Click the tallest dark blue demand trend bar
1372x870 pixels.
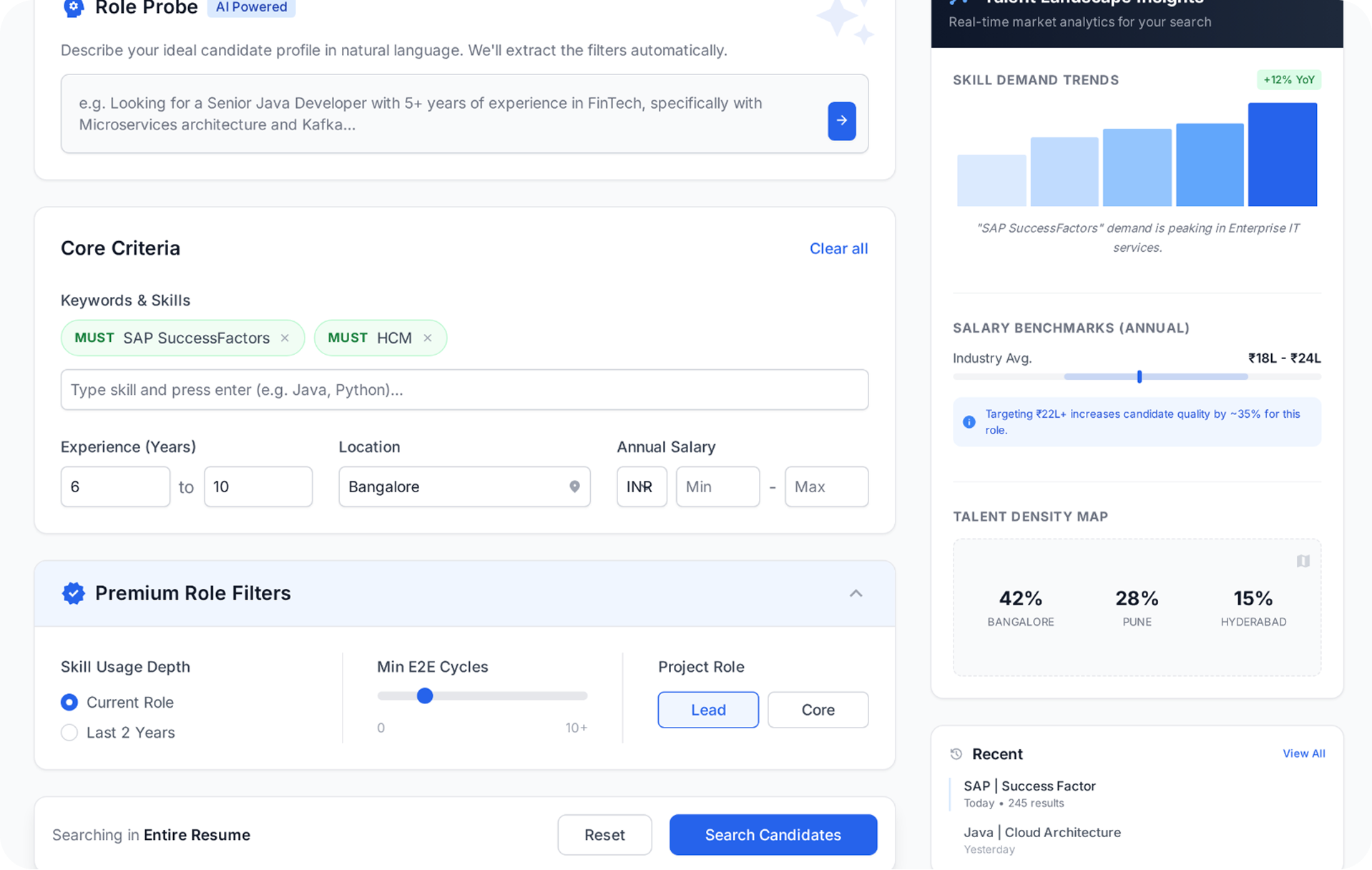pos(1282,155)
